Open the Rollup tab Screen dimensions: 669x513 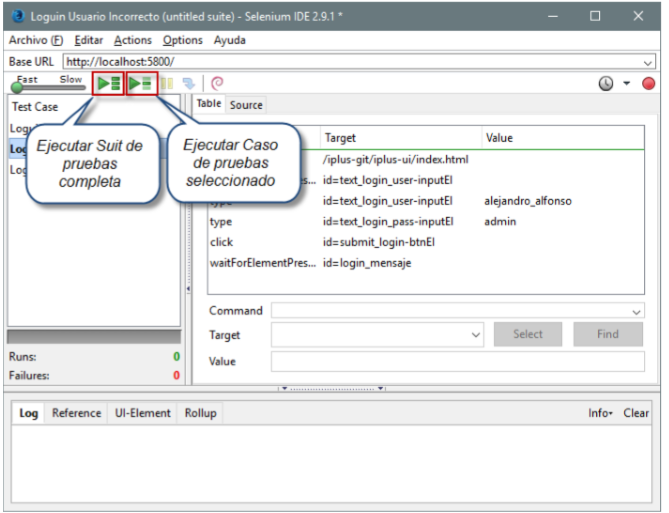(x=201, y=413)
